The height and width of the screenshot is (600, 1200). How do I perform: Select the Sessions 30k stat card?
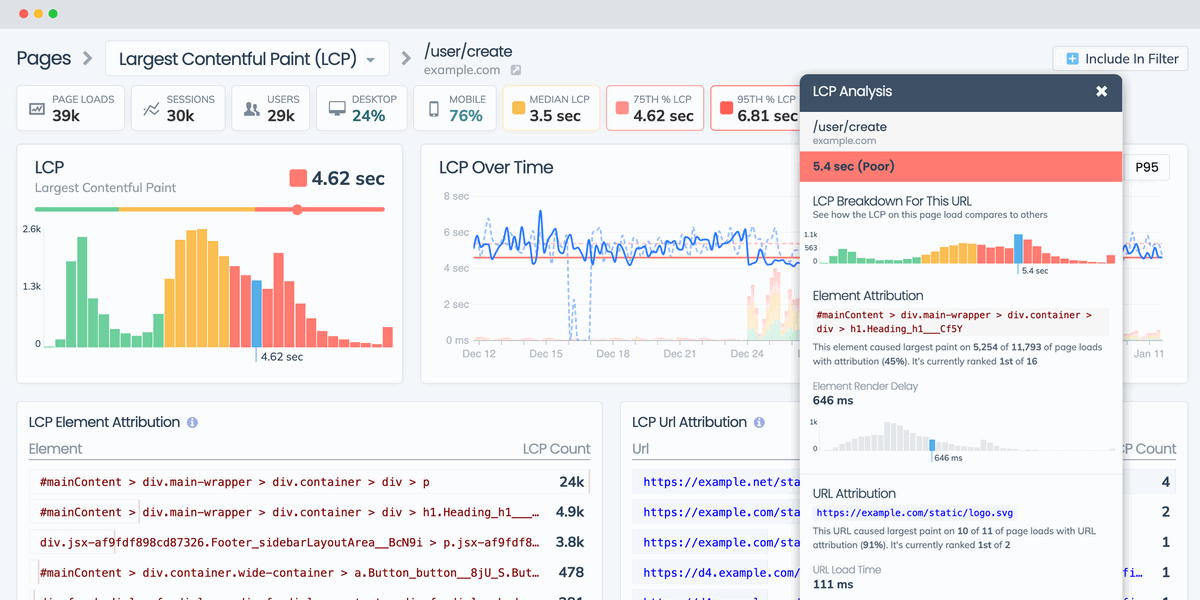(x=178, y=108)
